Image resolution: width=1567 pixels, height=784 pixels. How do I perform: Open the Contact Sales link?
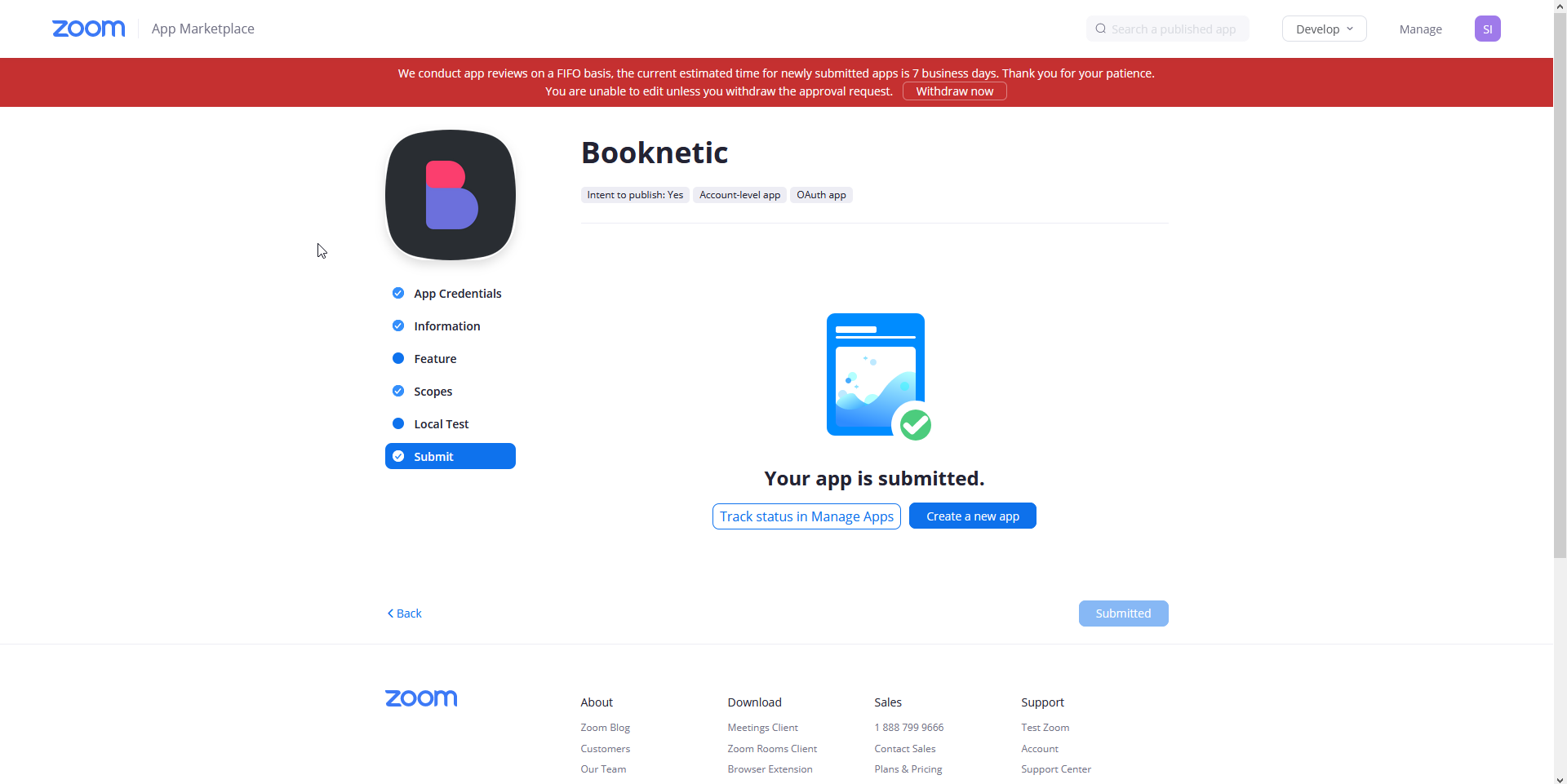point(904,749)
